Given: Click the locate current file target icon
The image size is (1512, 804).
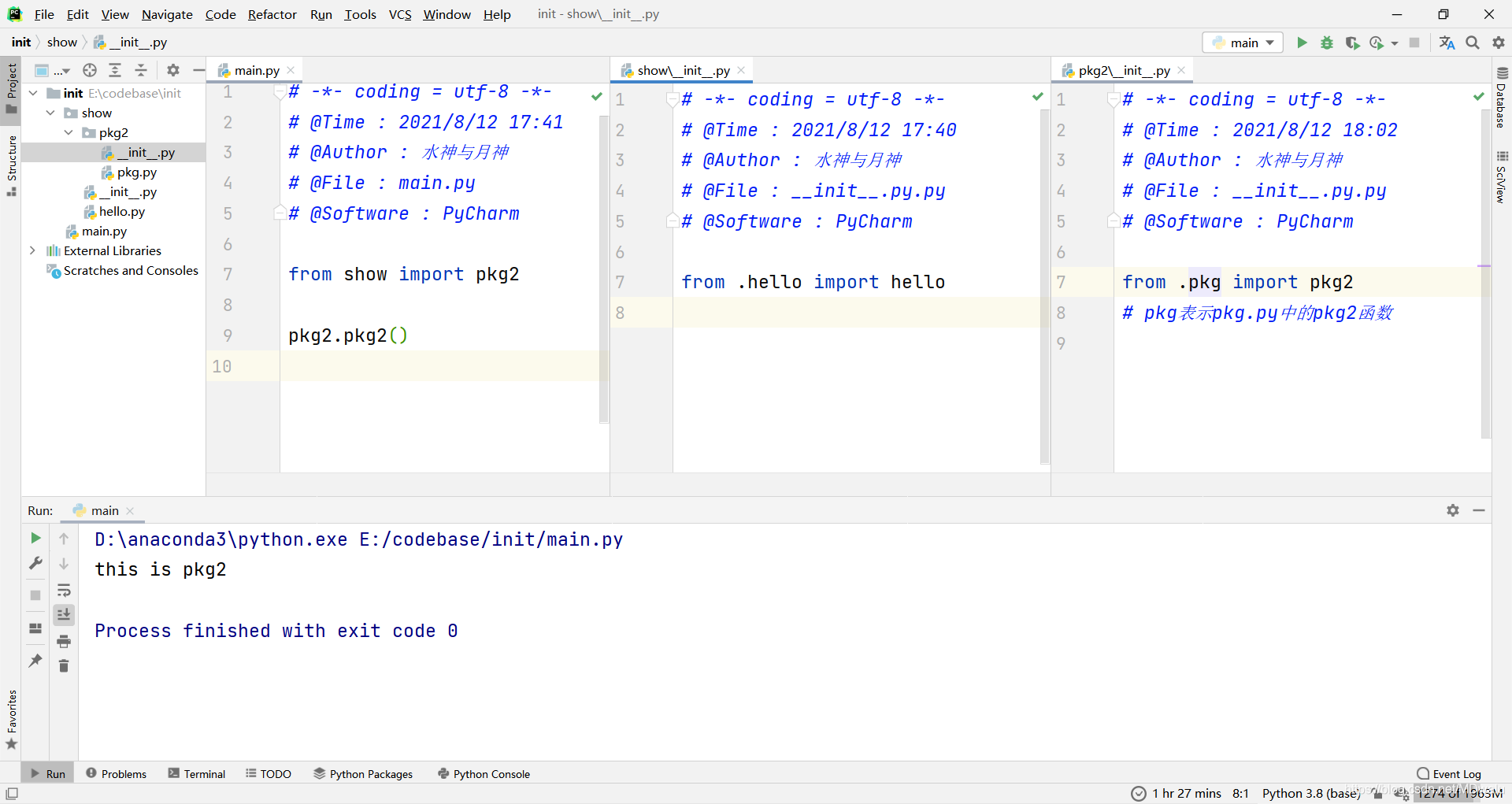Looking at the screenshot, I should pos(90,70).
